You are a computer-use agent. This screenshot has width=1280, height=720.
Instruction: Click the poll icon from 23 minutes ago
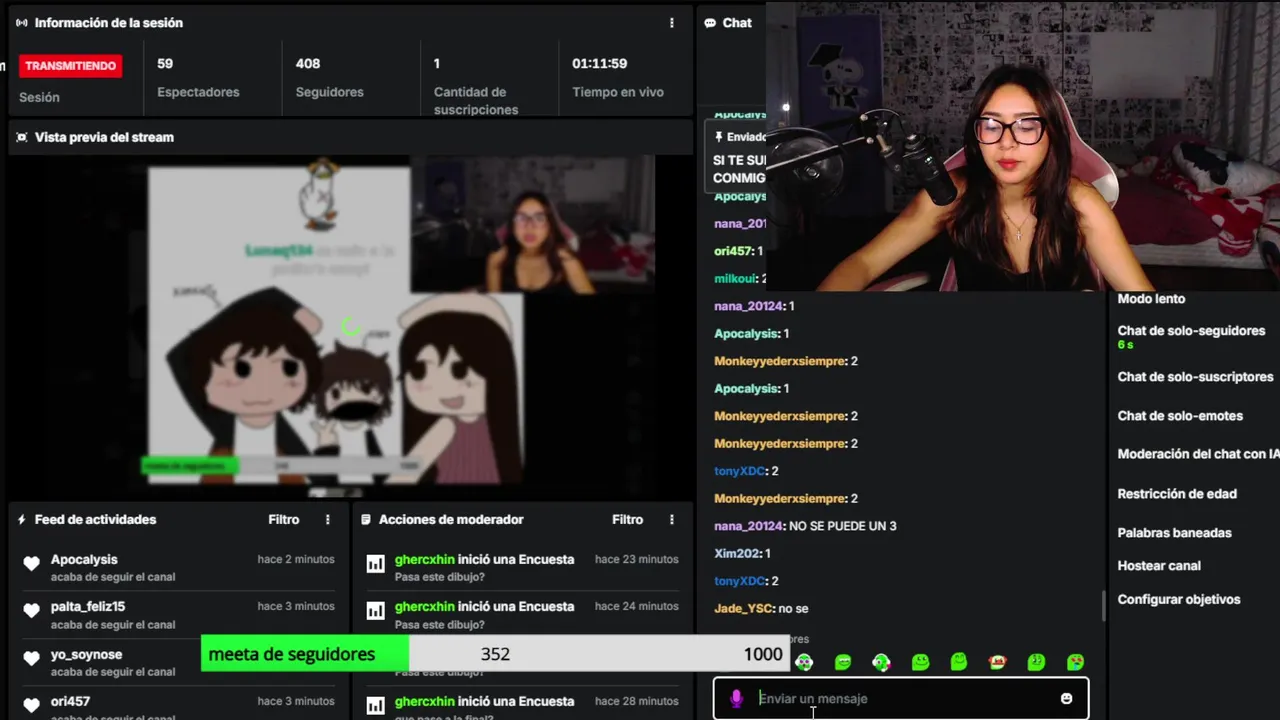(375, 564)
